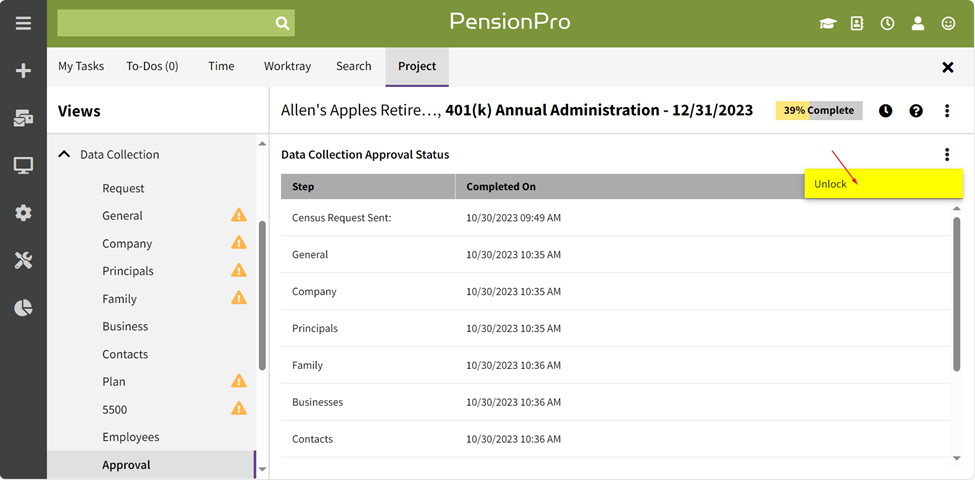Click the magnifier search icon
Viewport: 975px width, 480px height.
pyautogui.click(x=282, y=24)
